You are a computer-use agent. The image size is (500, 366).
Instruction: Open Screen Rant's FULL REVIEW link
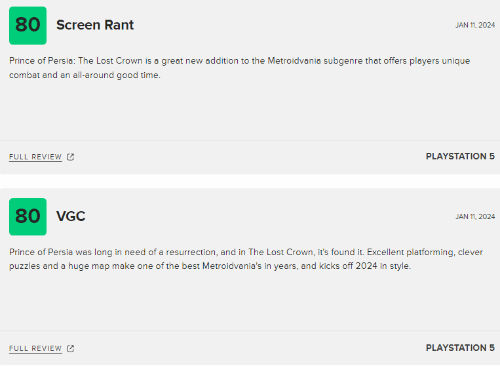click(x=35, y=157)
